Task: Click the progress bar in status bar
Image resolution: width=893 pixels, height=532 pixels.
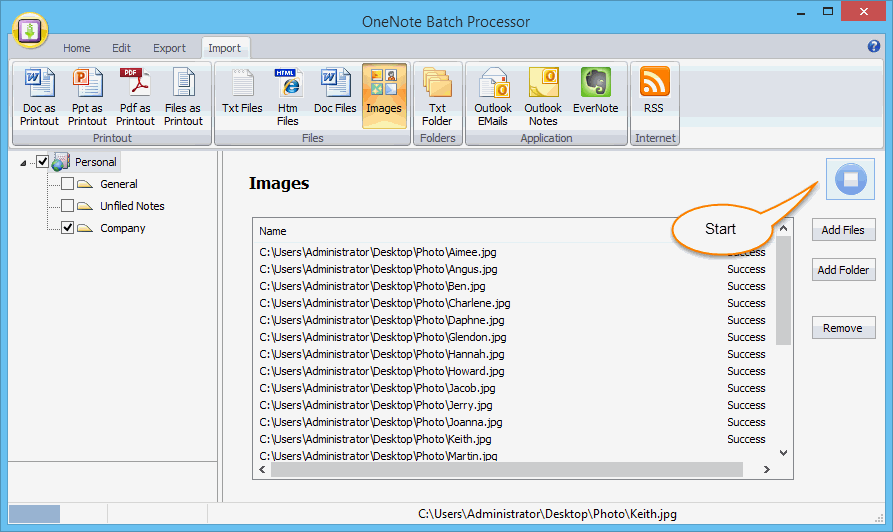Action: pyautogui.click(x=34, y=514)
